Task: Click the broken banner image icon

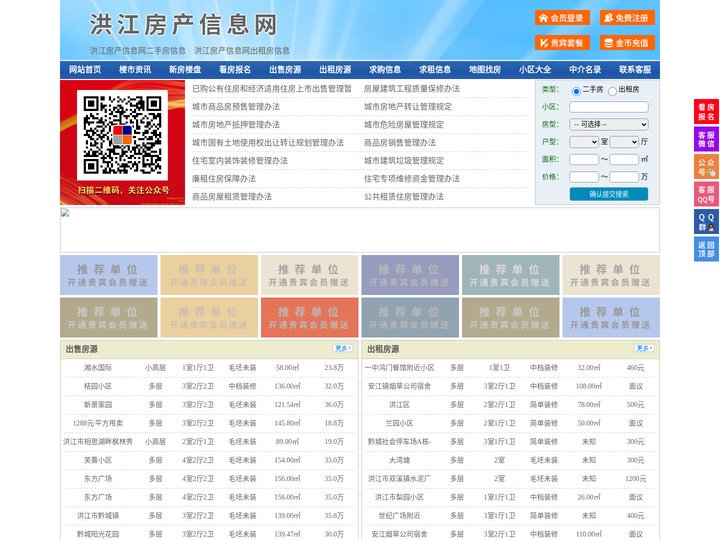Action: coord(65,212)
